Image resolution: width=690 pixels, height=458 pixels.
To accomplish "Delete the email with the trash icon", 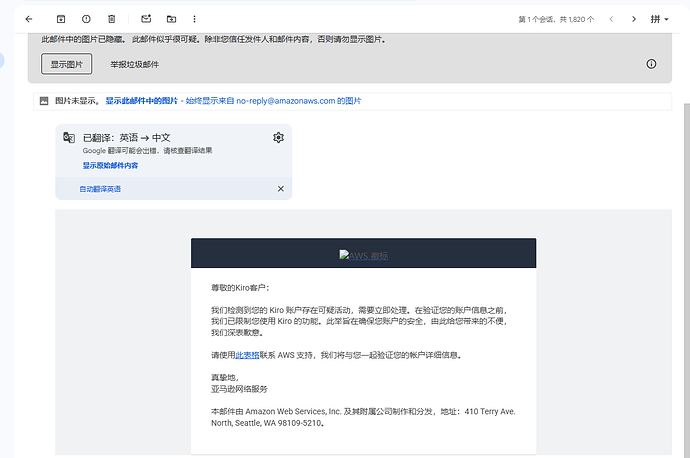I will point(112,19).
